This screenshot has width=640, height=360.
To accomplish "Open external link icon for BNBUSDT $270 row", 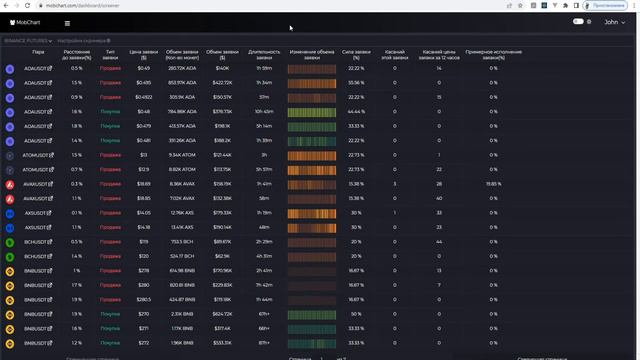I will point(50,314).
